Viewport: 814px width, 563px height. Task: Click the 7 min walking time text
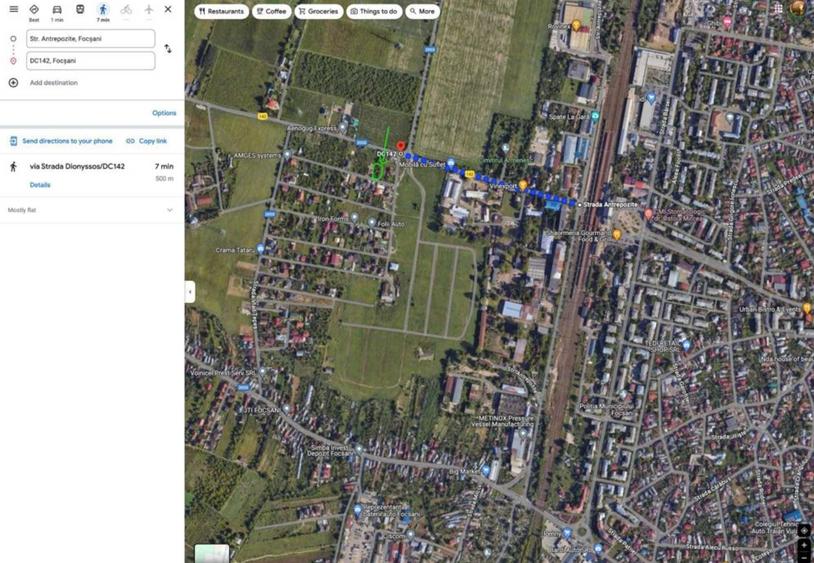(164, 167)
